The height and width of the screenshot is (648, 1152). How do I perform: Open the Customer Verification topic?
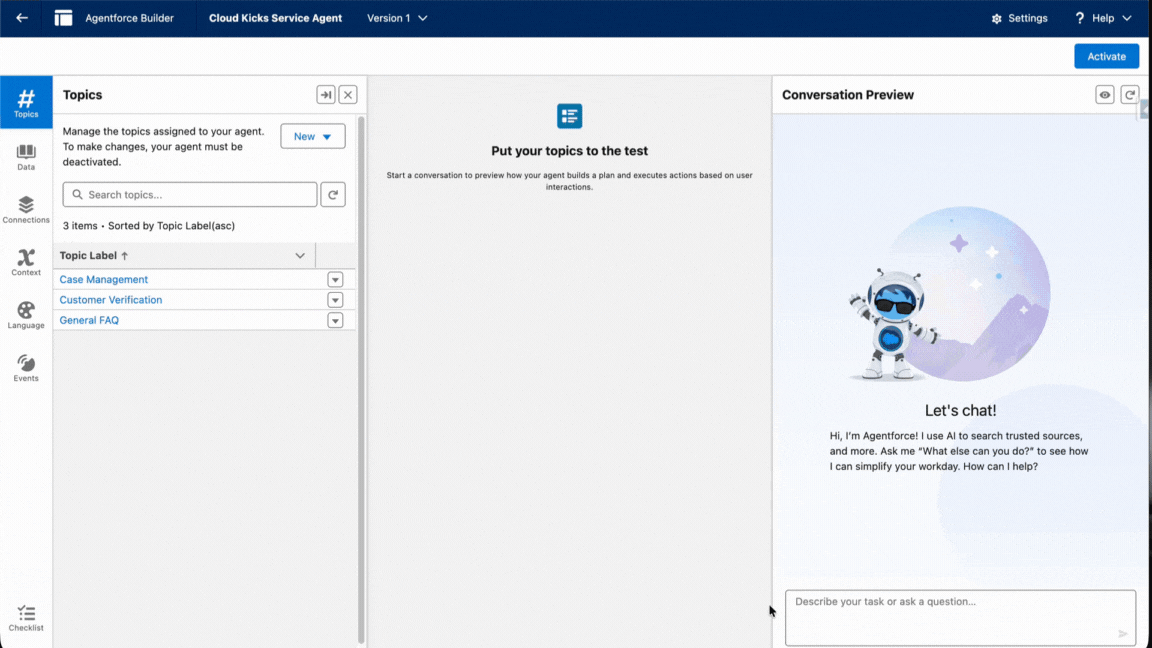pyautogui.click(x=110, y=300)
